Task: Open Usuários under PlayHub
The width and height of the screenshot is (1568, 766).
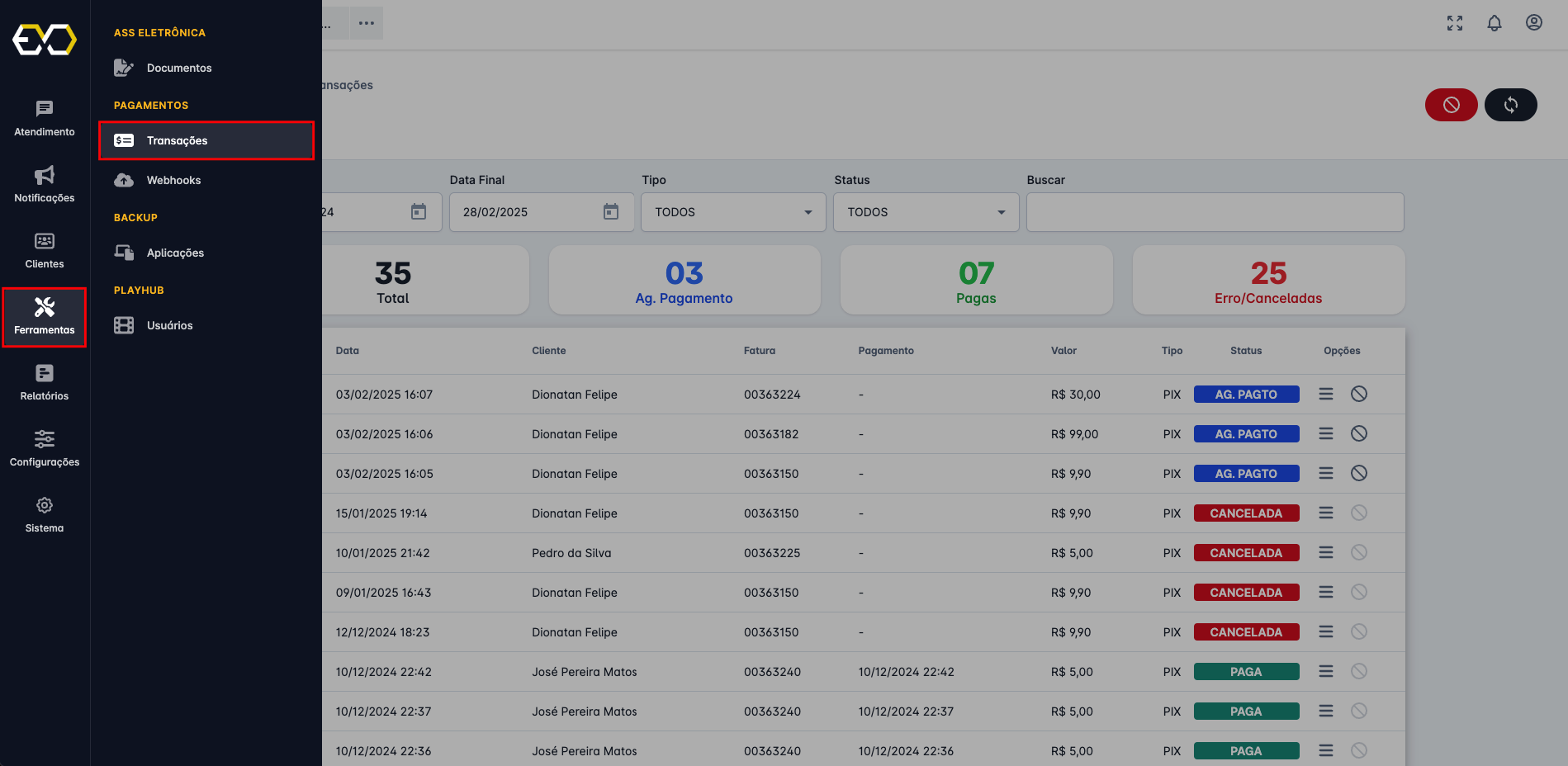Action: (169, 325)
